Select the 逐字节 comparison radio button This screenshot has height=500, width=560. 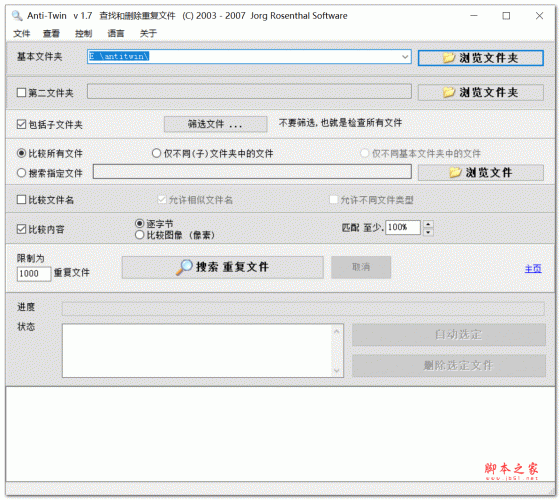coord(139,224)
